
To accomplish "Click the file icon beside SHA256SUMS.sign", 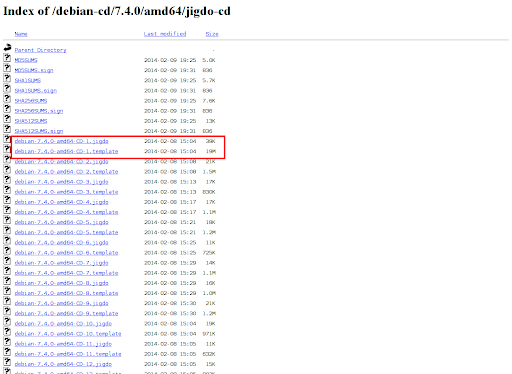I will 7,108.
